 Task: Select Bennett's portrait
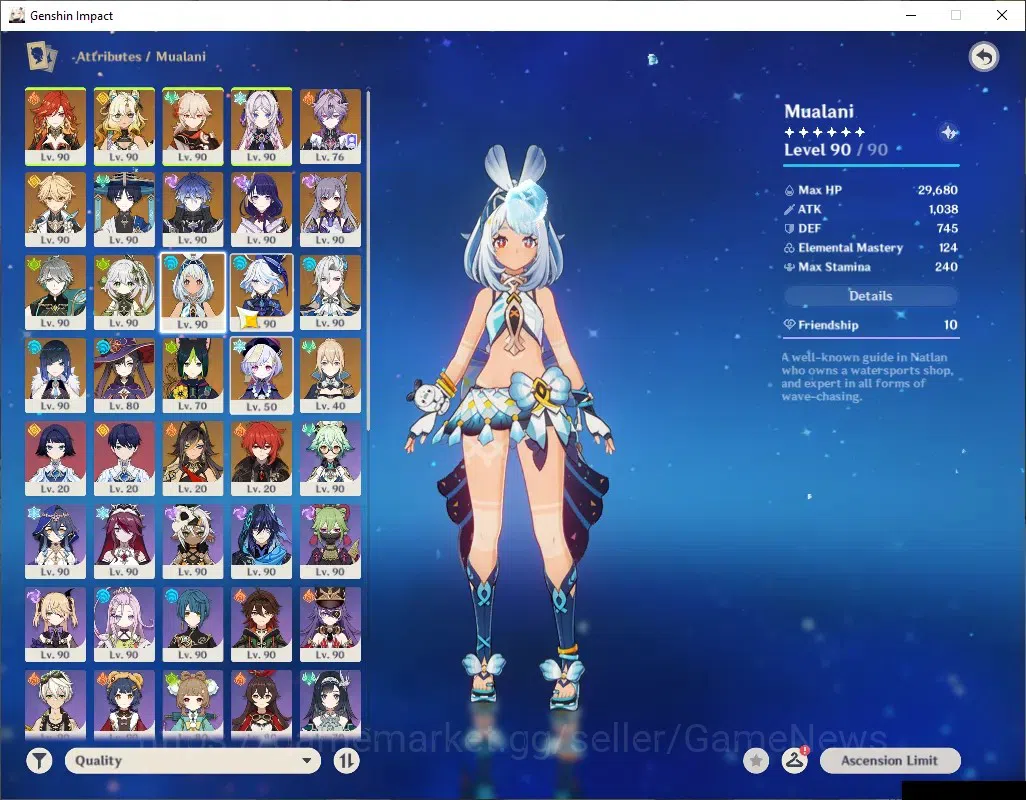[56, 705]
